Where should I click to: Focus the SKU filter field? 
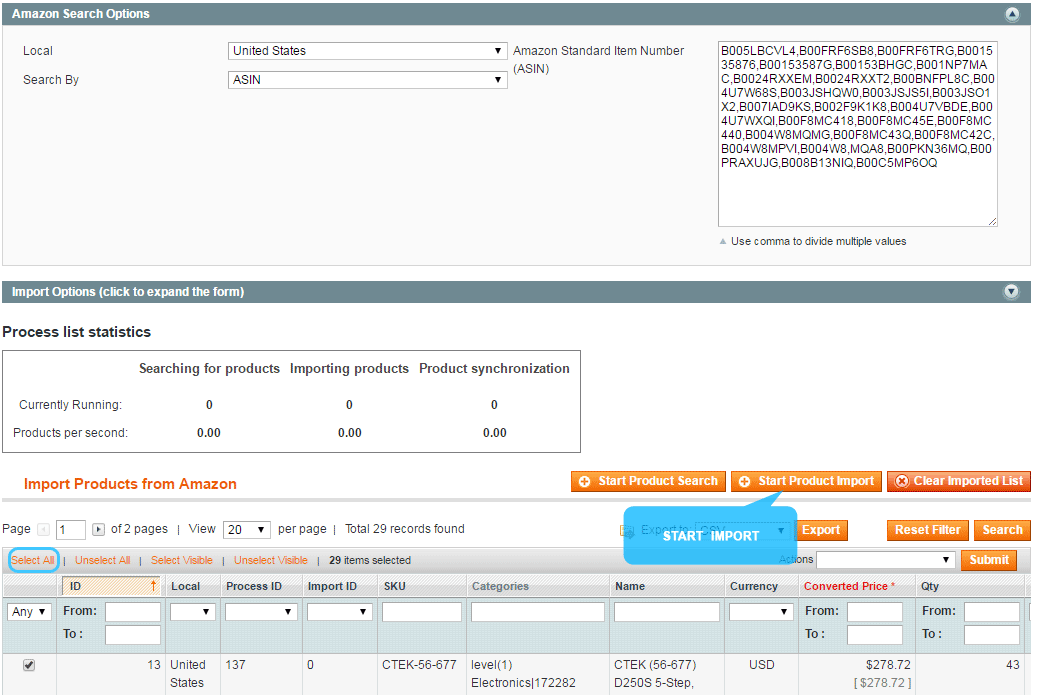[x=422, y=612]
